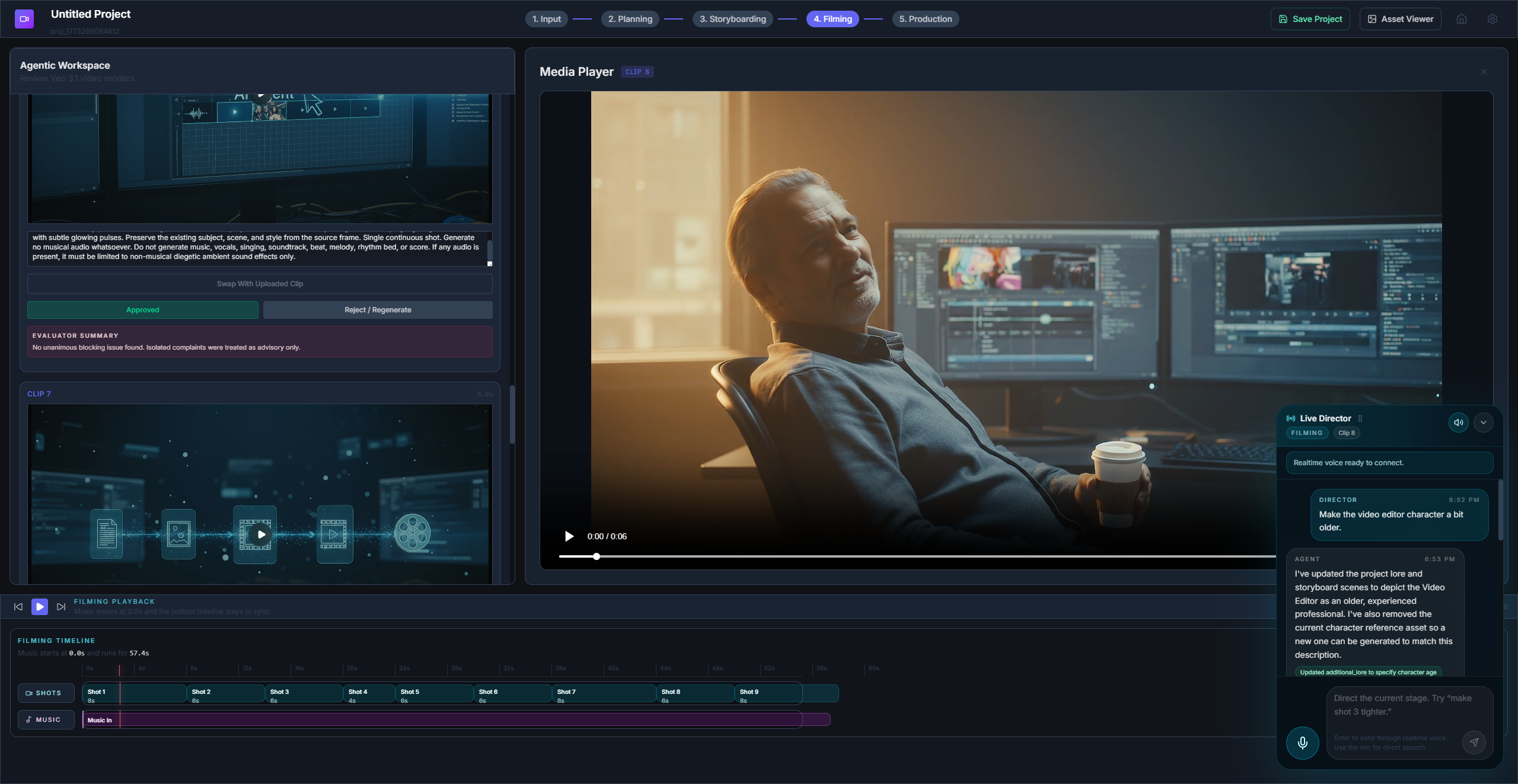Click the home icon in header
This screenshot has height=784, width=1518.
(1461, 19)
